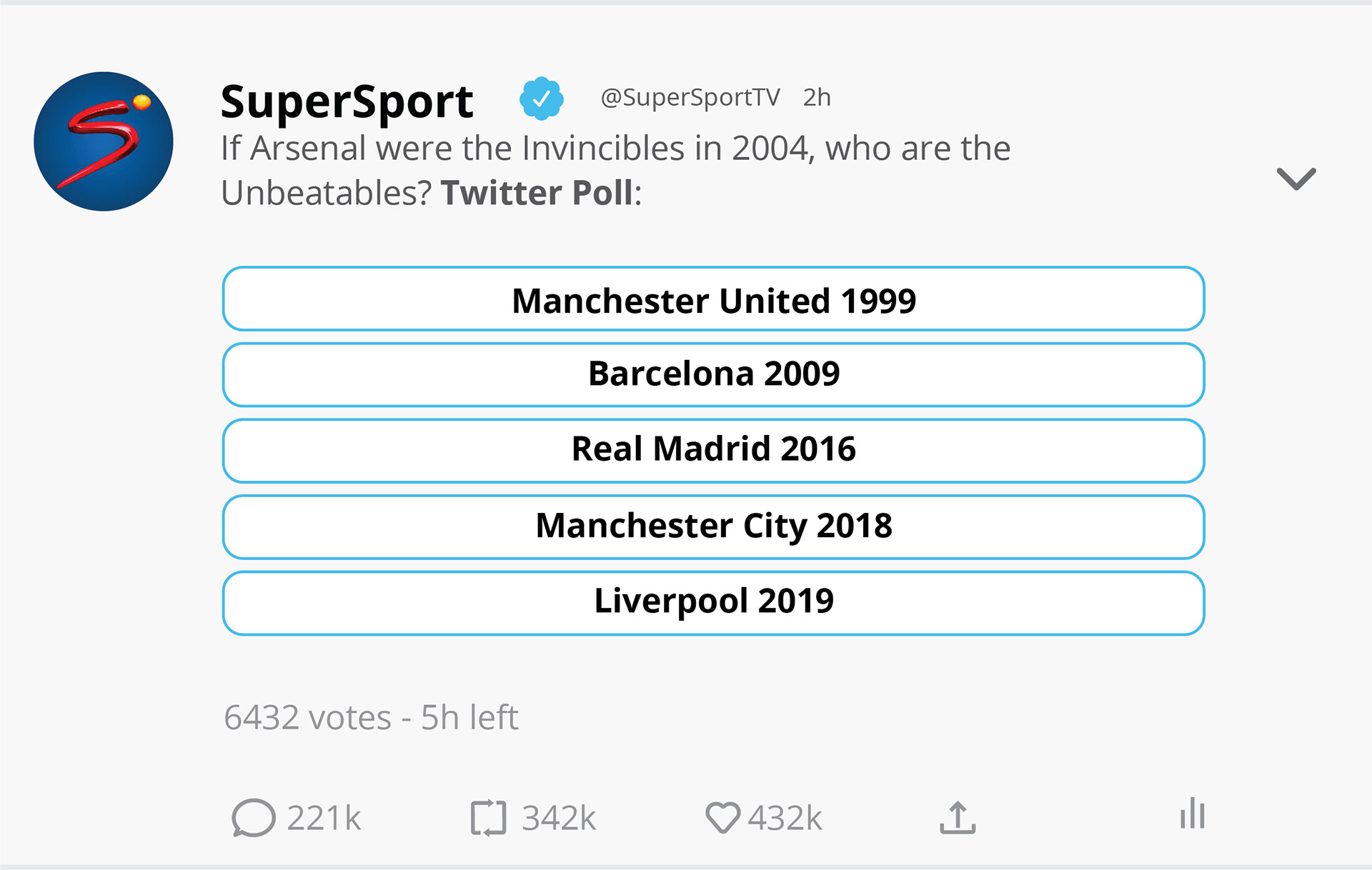Click the blue verified badge
Viewport: 1372px width, 870px height.
pos(541,99)
